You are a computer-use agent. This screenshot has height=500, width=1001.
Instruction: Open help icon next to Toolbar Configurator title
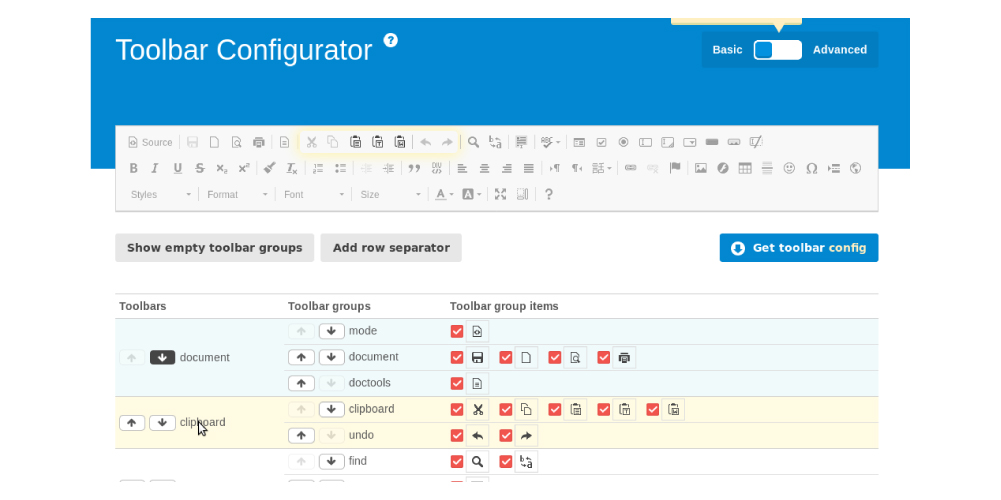[x=391, y=40]
